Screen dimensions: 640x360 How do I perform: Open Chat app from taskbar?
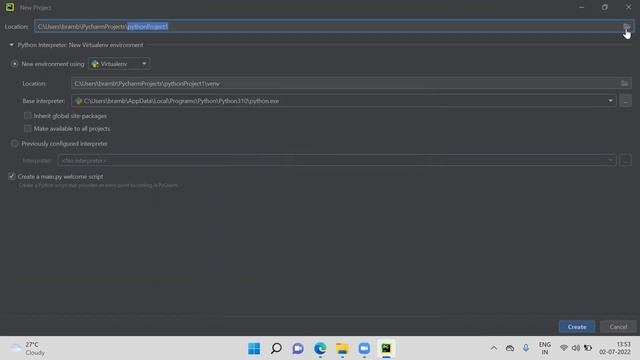pos(298,348)
